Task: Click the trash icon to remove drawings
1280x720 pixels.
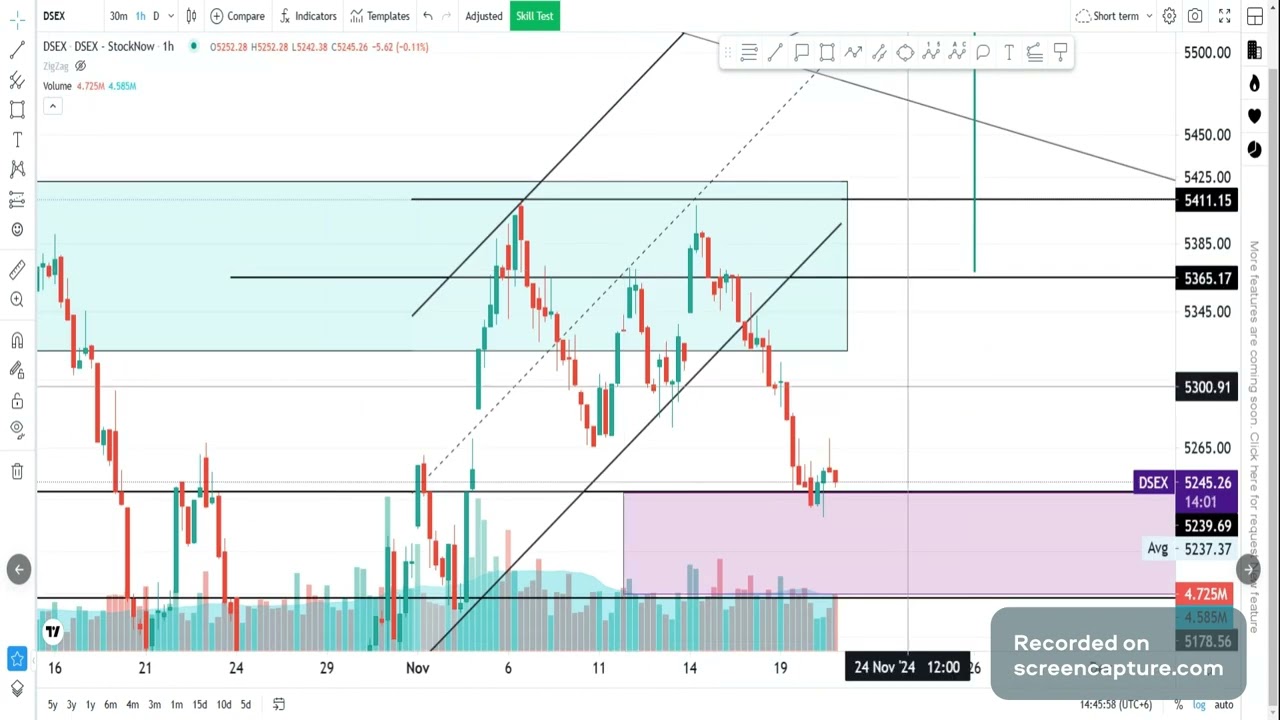Action: 17,471
